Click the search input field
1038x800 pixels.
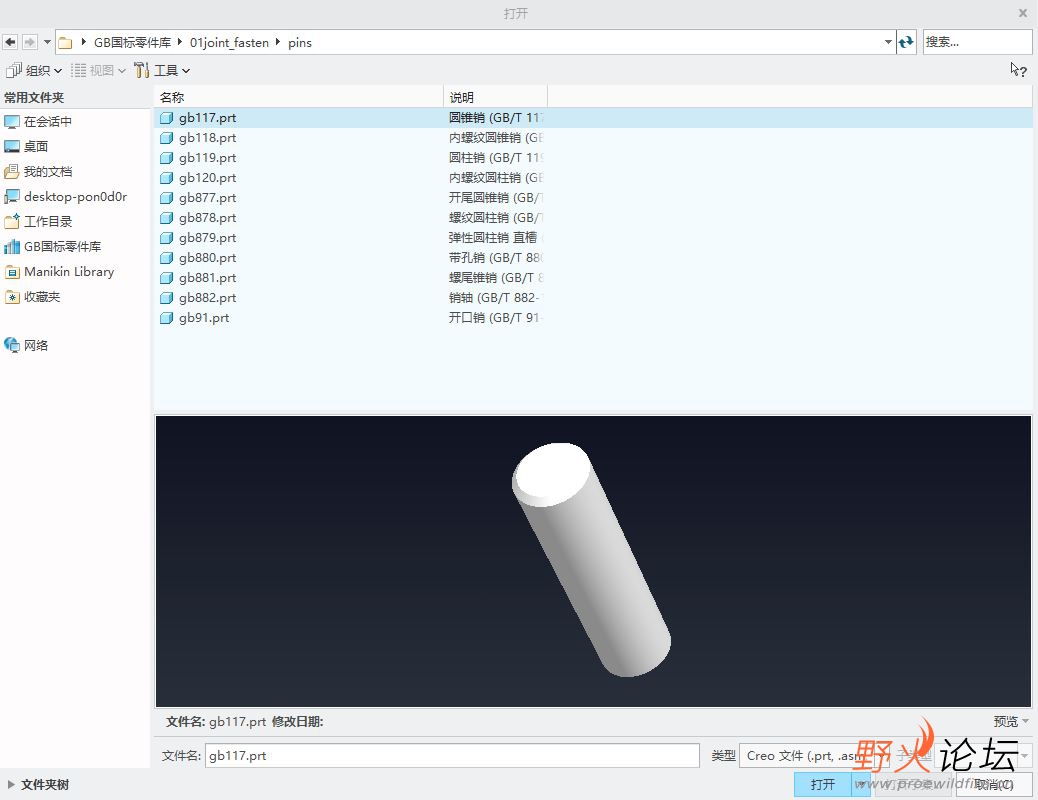click(x=977, y=42)
